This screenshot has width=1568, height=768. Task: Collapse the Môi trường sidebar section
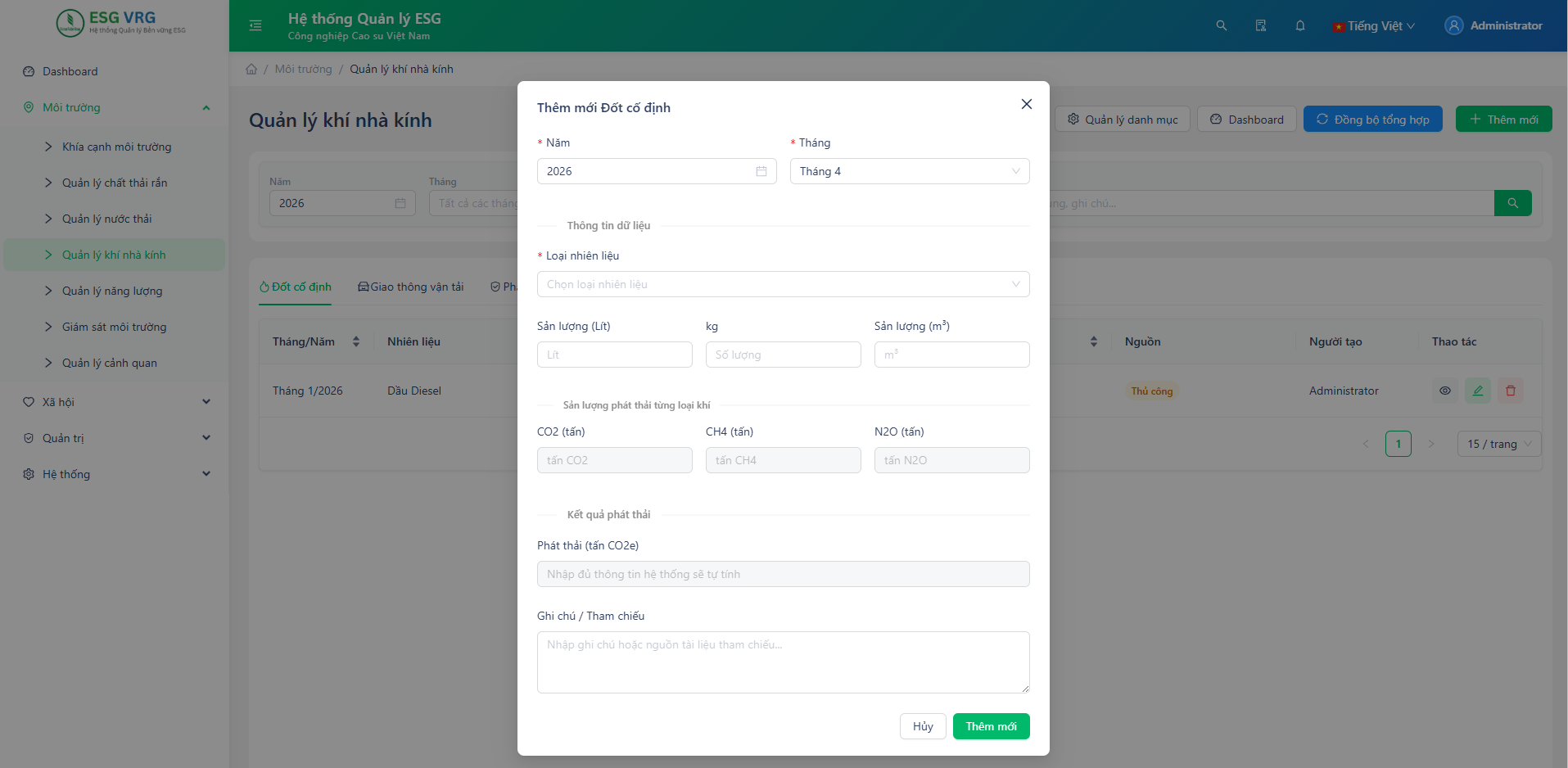click(115, 107)
